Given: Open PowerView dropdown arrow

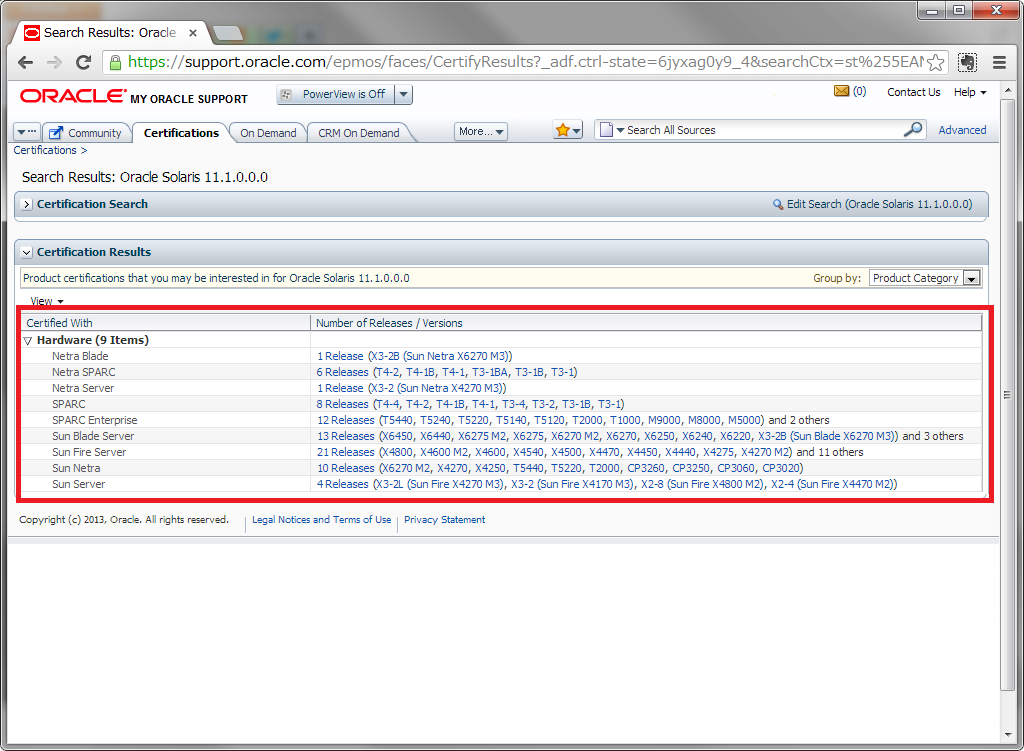Looking at the screenshot, I should [x=404, y=95].
